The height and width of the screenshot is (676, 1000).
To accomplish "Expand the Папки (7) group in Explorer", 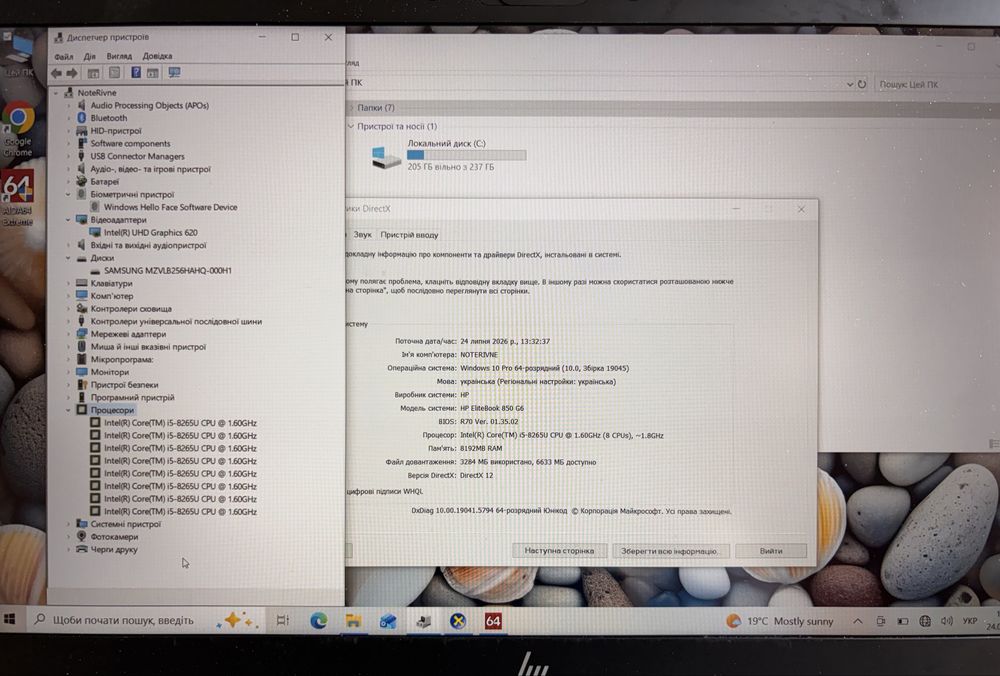I will [351, 108].
